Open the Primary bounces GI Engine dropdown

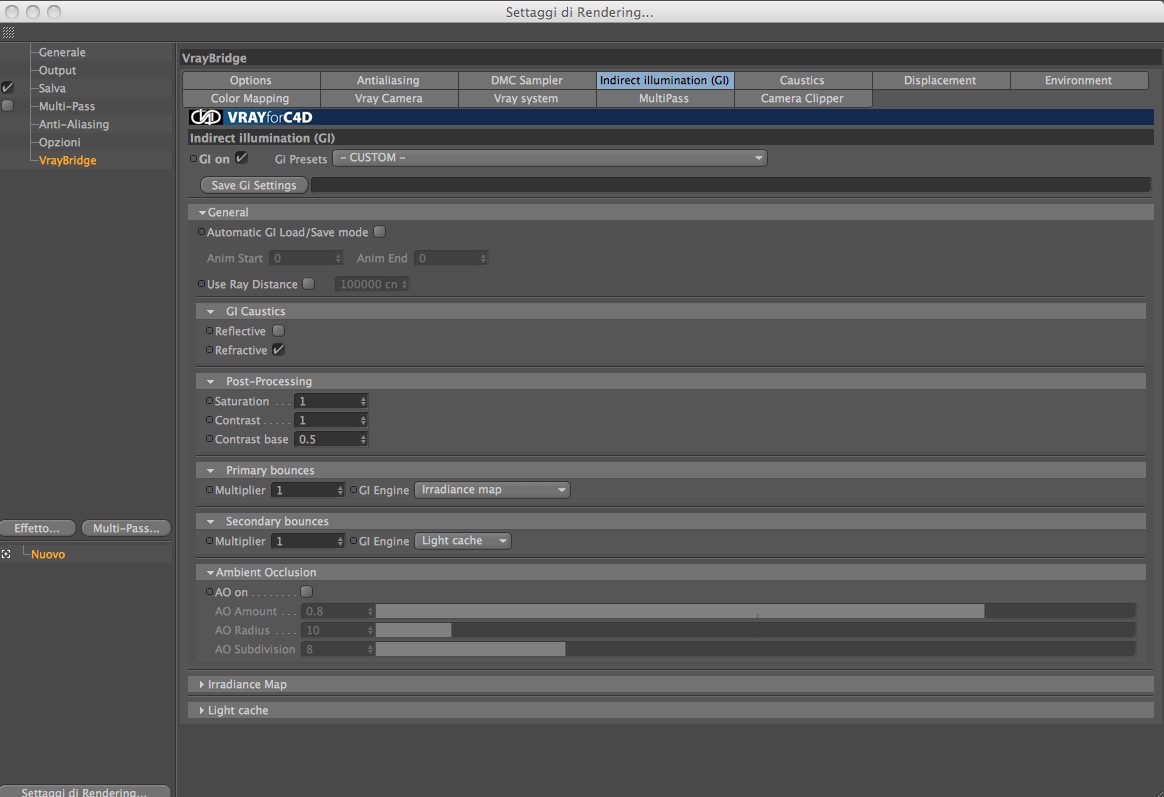492,490
